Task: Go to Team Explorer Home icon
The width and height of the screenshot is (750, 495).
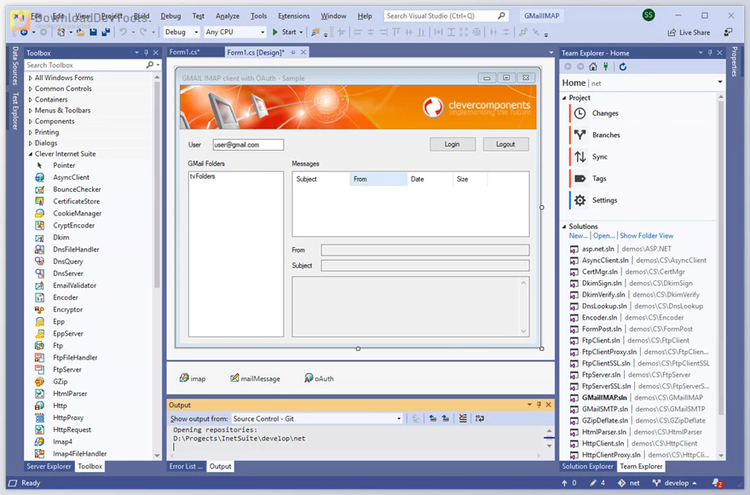Action: [x=593, y=66]
